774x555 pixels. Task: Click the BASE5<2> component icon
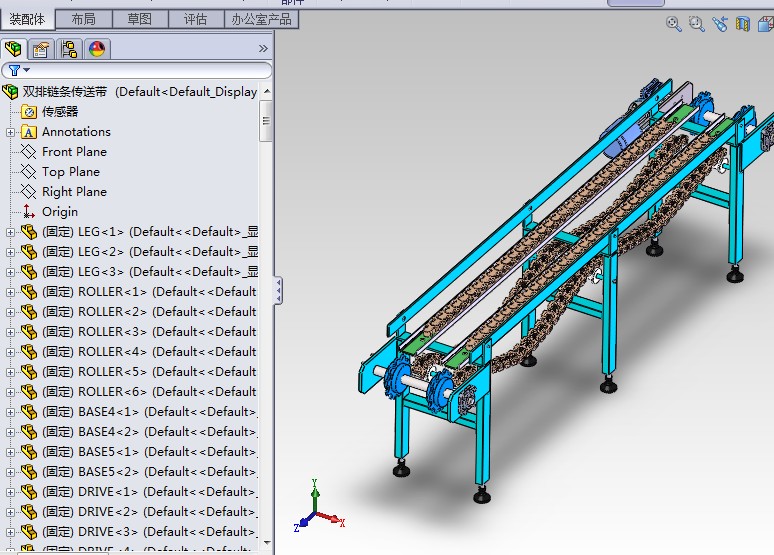coord(29,472)
